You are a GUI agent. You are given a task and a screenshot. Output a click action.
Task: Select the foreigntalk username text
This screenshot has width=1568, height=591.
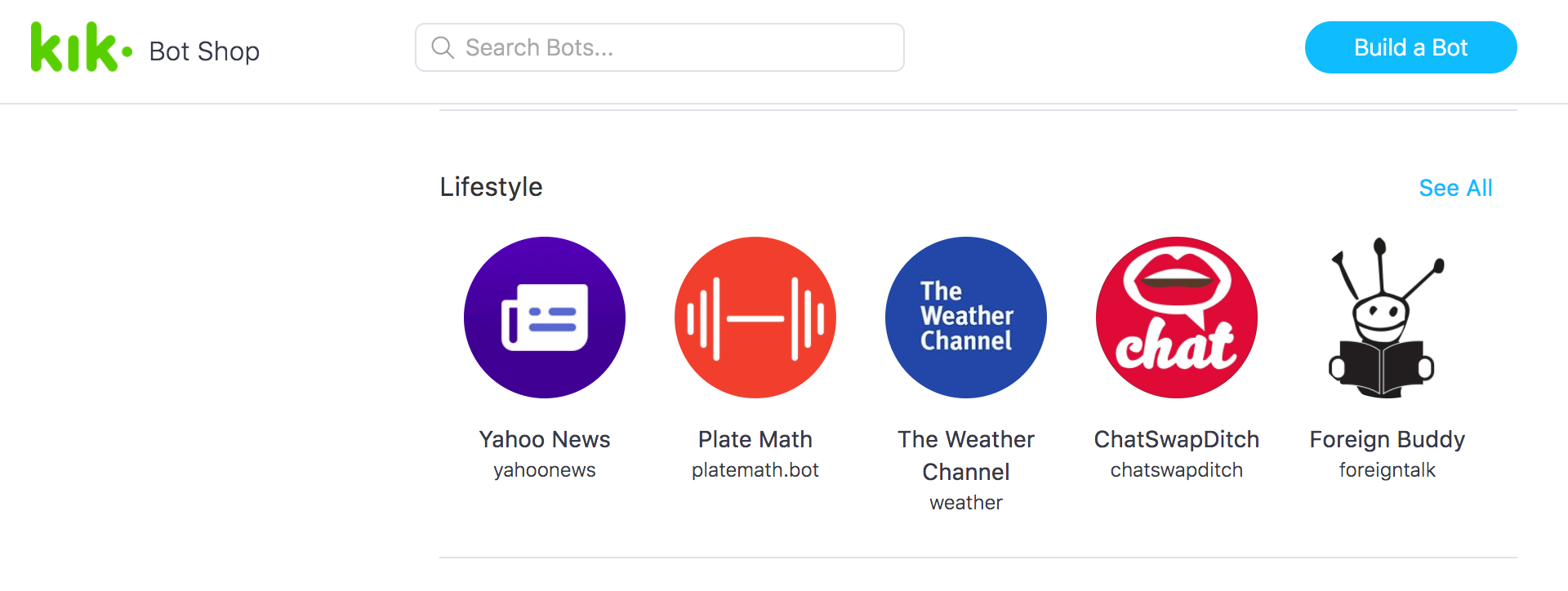(1388, 470)
